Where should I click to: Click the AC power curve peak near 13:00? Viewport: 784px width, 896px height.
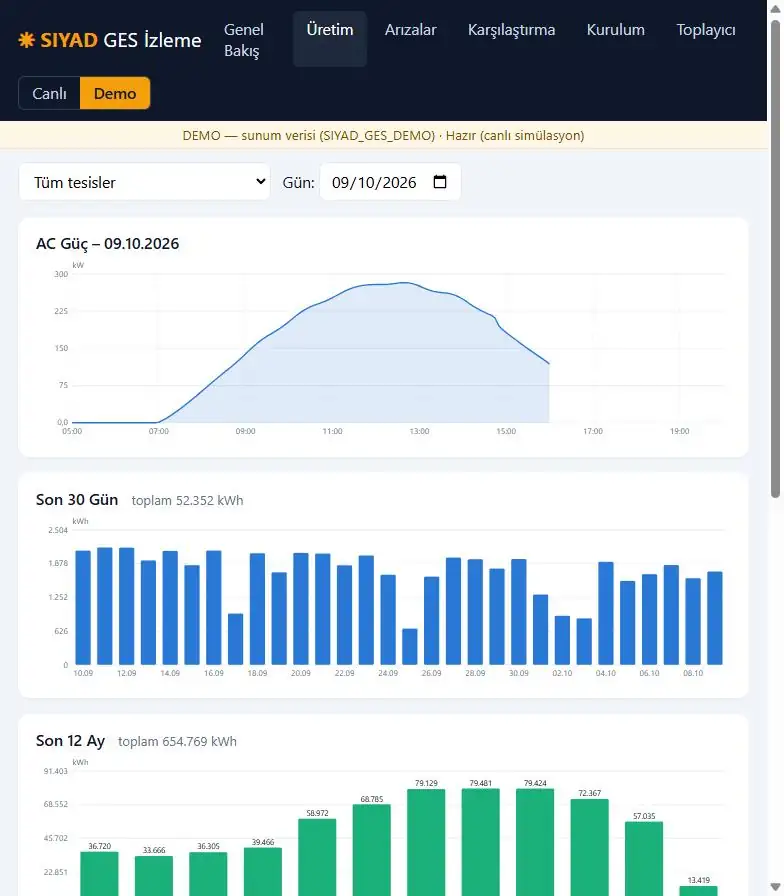pos(405,282)
